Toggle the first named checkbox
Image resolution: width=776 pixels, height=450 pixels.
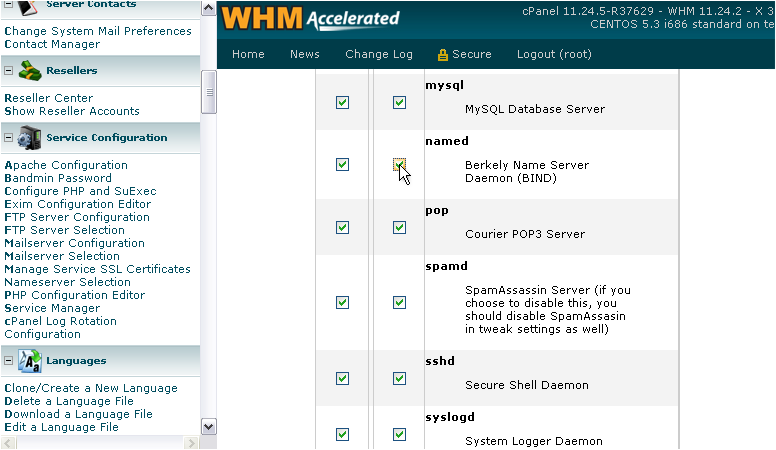click(x=342, y=164)
